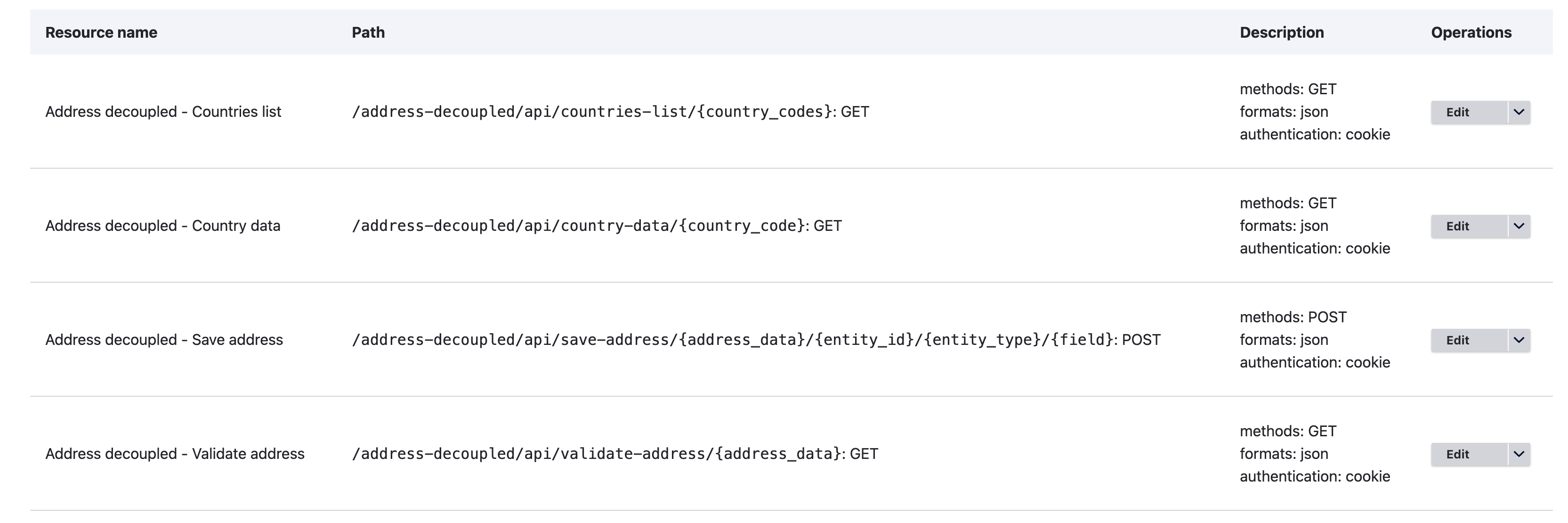1568x523 pixels.
Task: Click the Validate address resource name
Action: 175,454
